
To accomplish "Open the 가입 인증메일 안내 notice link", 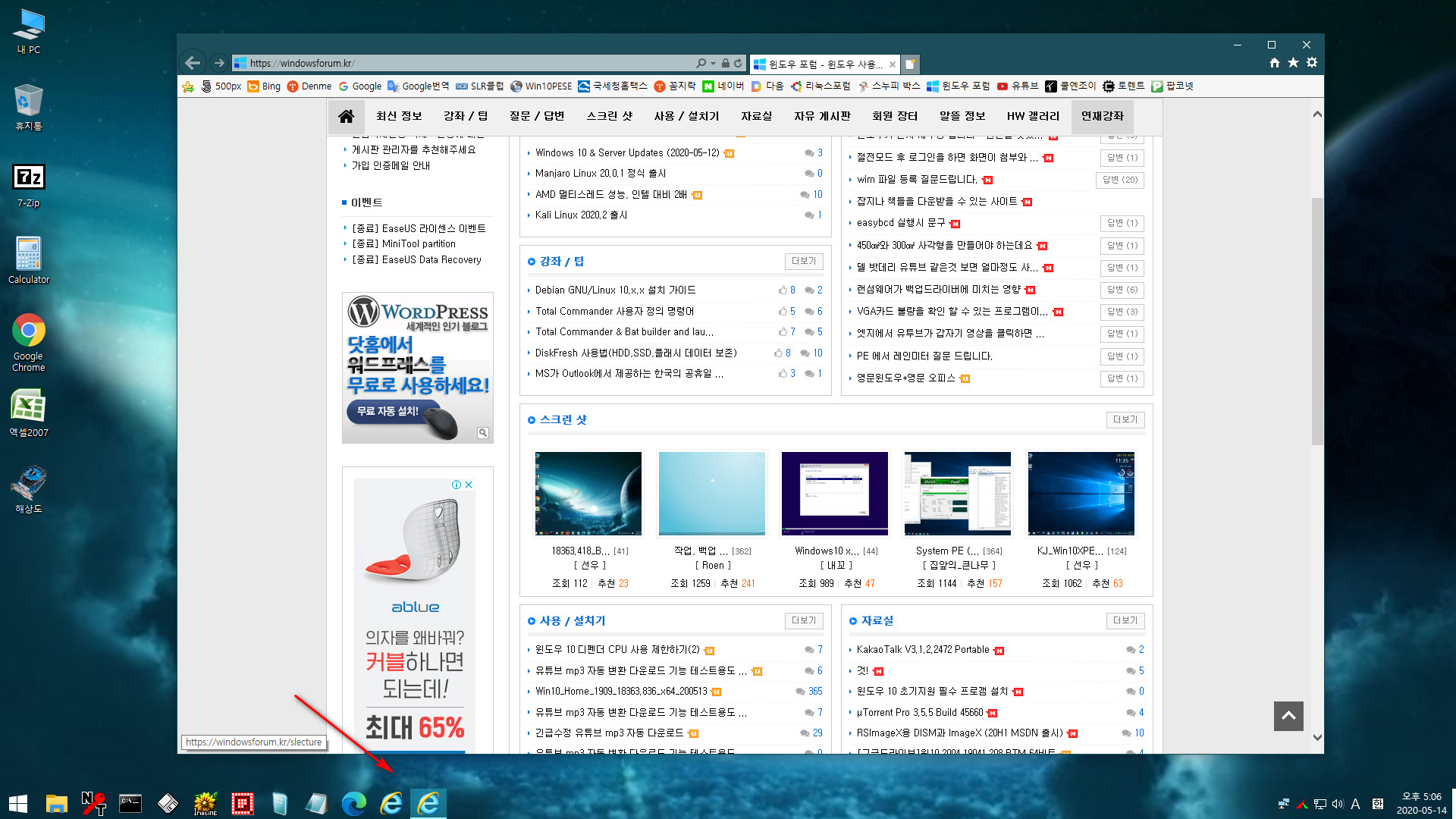I will click(x=391, y=166).
